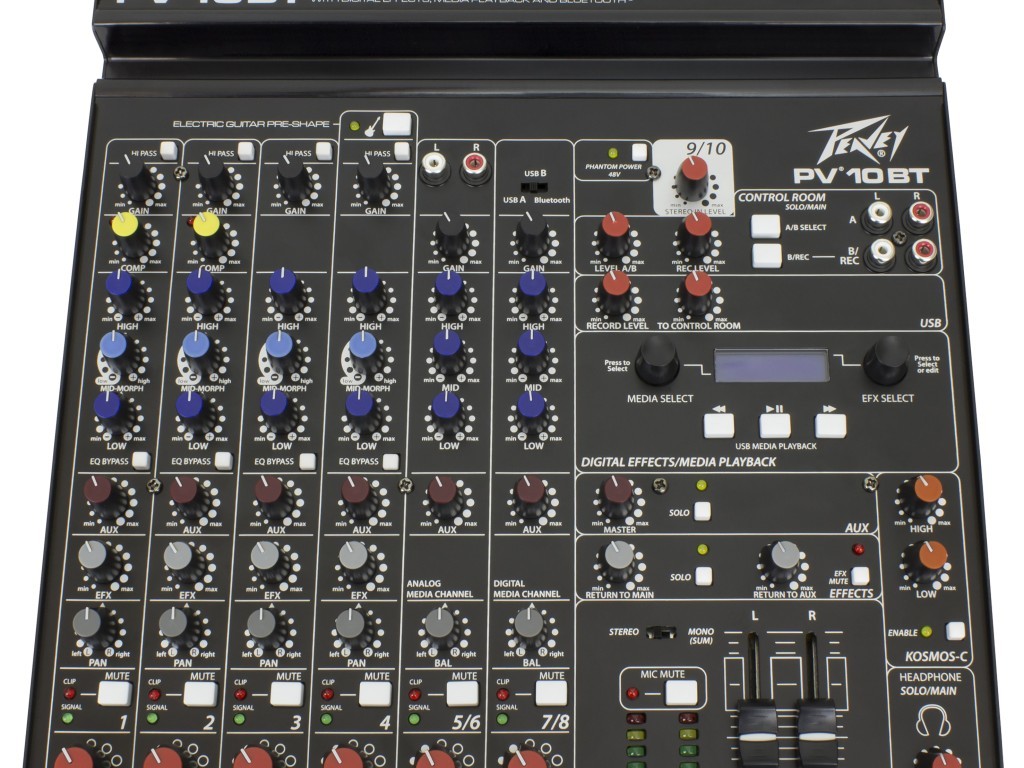Click the headphone icon
The width and height of the screenshot is (1024, 768).
pos(932,721)
